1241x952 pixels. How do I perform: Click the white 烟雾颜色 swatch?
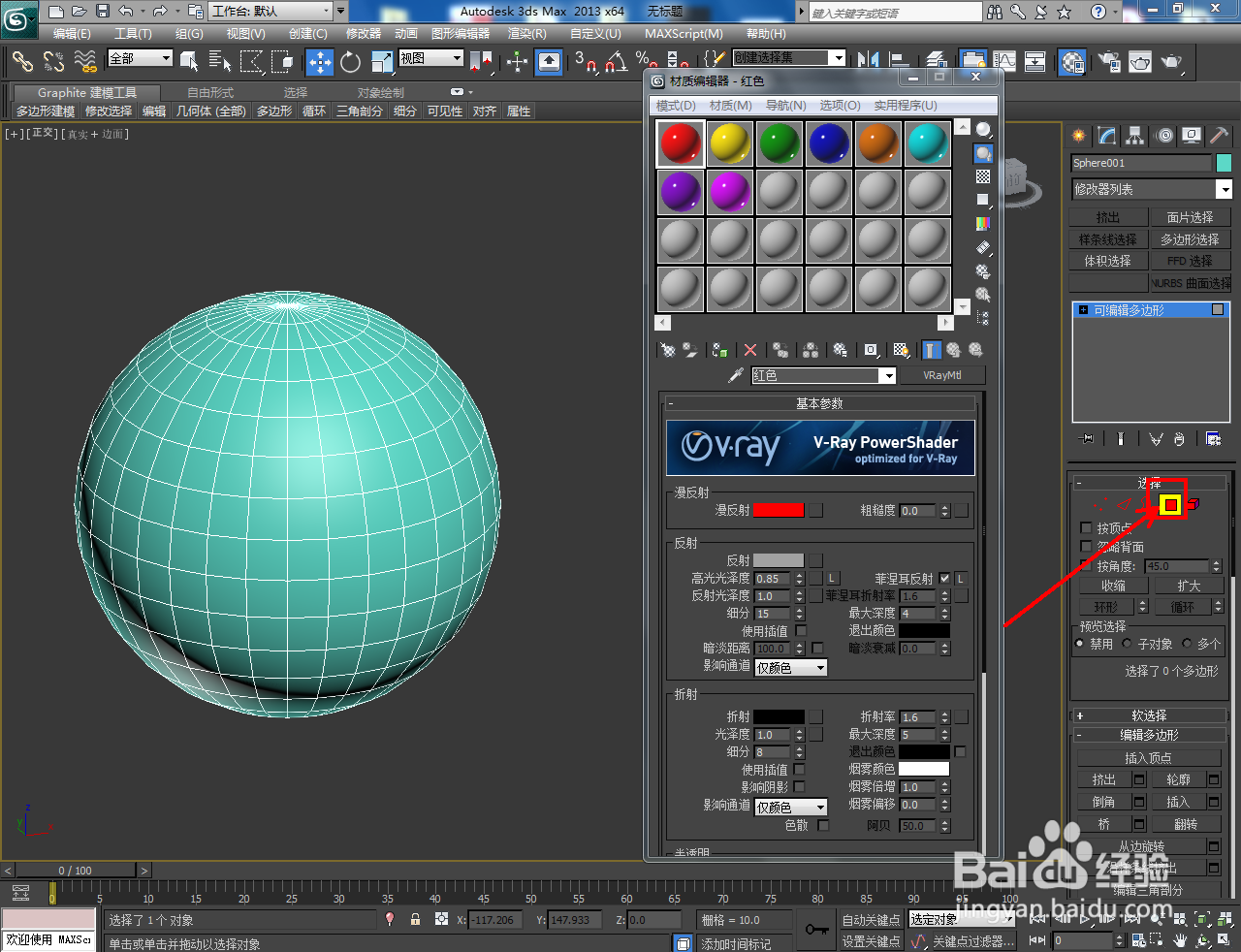click(x=924, y=769)
